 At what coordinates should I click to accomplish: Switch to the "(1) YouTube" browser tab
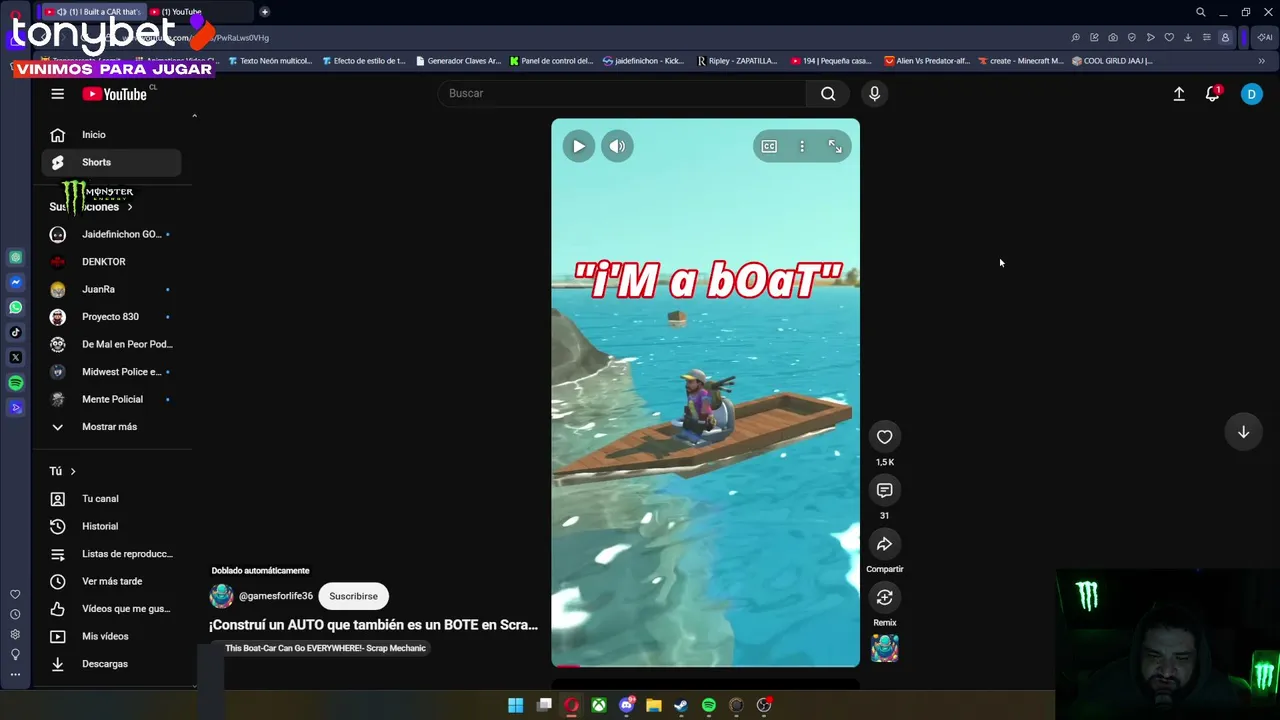pyautogui.click(x=199, y=12)
